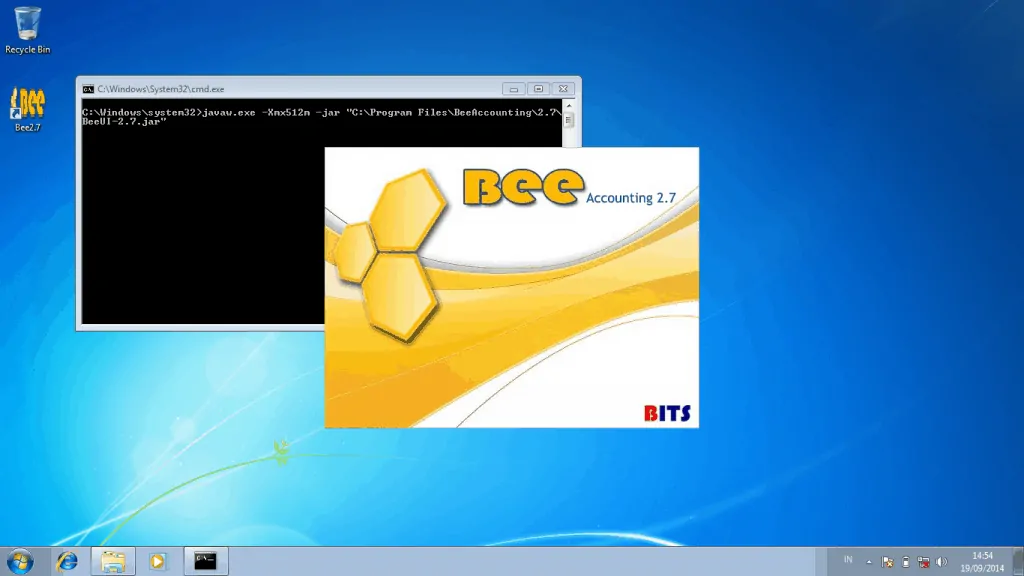Launch Internet Explorer from the taskbar
Image resolution: width=1024 pixels, height=576 pixels.
(67, 562)
